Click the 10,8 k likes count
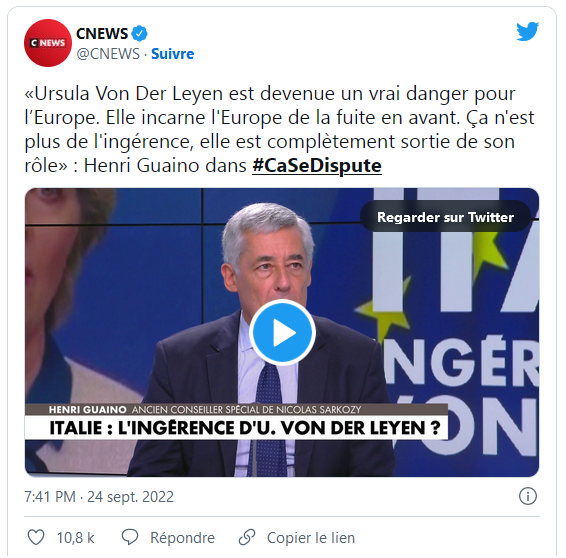566x558 pixels. point(75,538)
